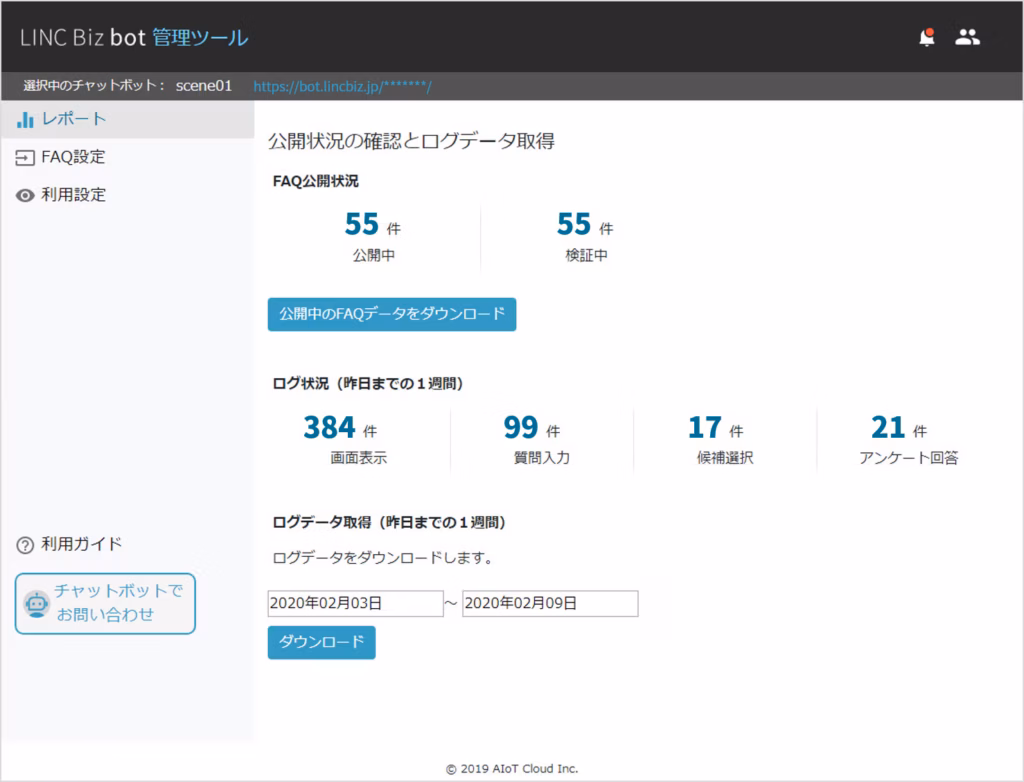
Task: Open the 利用ガイド help link
Action: [x=81, y=544]
